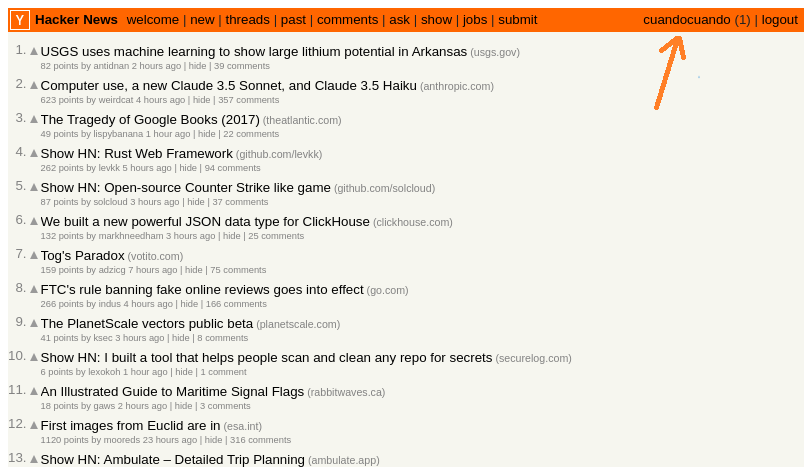Open the 'new' page in navigation
The height and width of the screenshot is (467, 804).
[202, 20]
